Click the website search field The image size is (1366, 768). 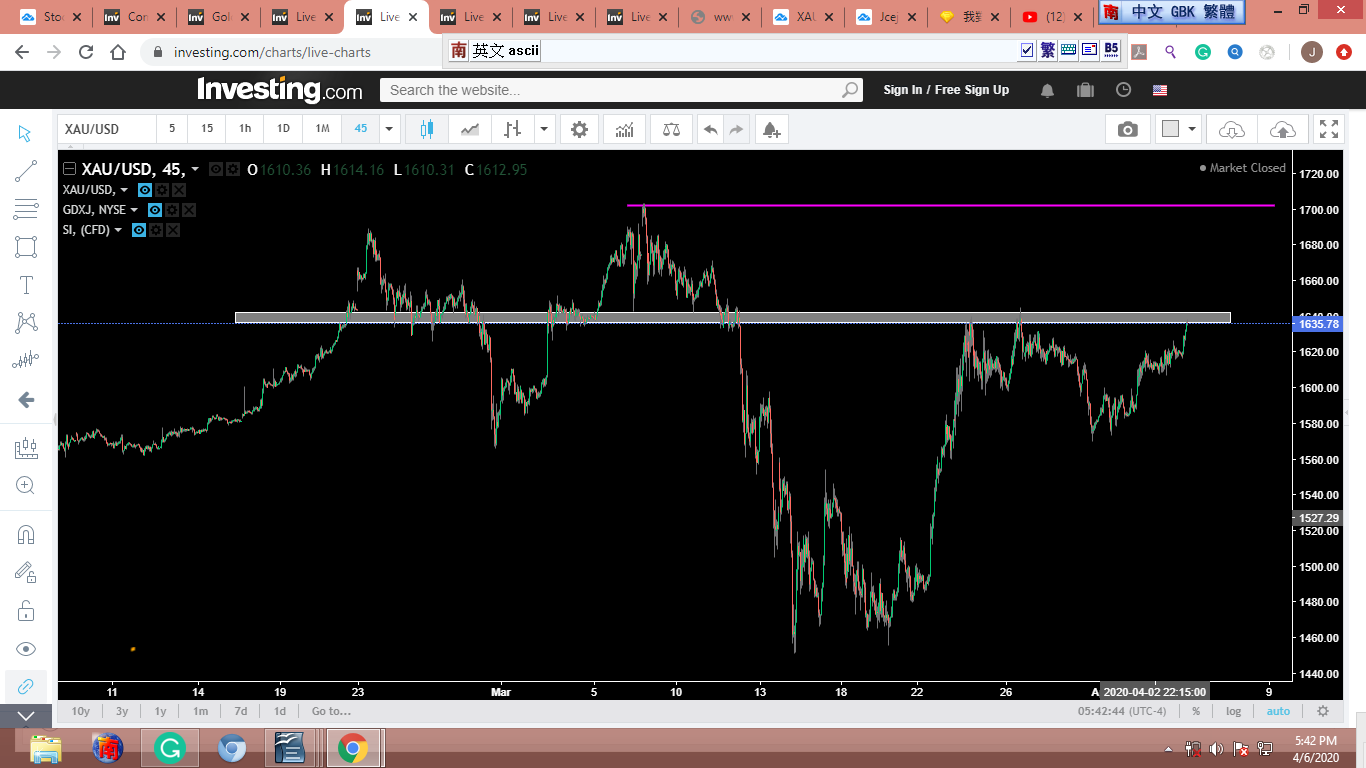click(610, 90)
